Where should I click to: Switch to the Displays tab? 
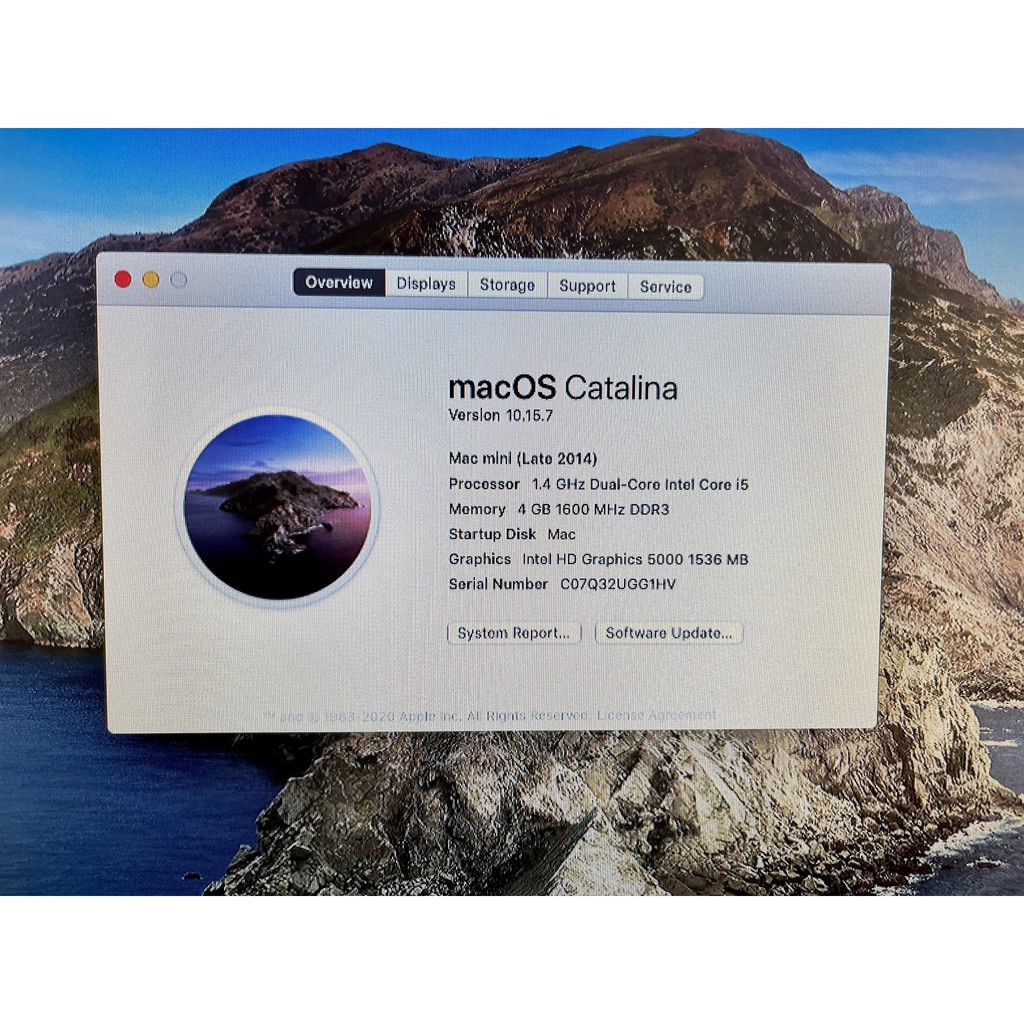(426, 283)
